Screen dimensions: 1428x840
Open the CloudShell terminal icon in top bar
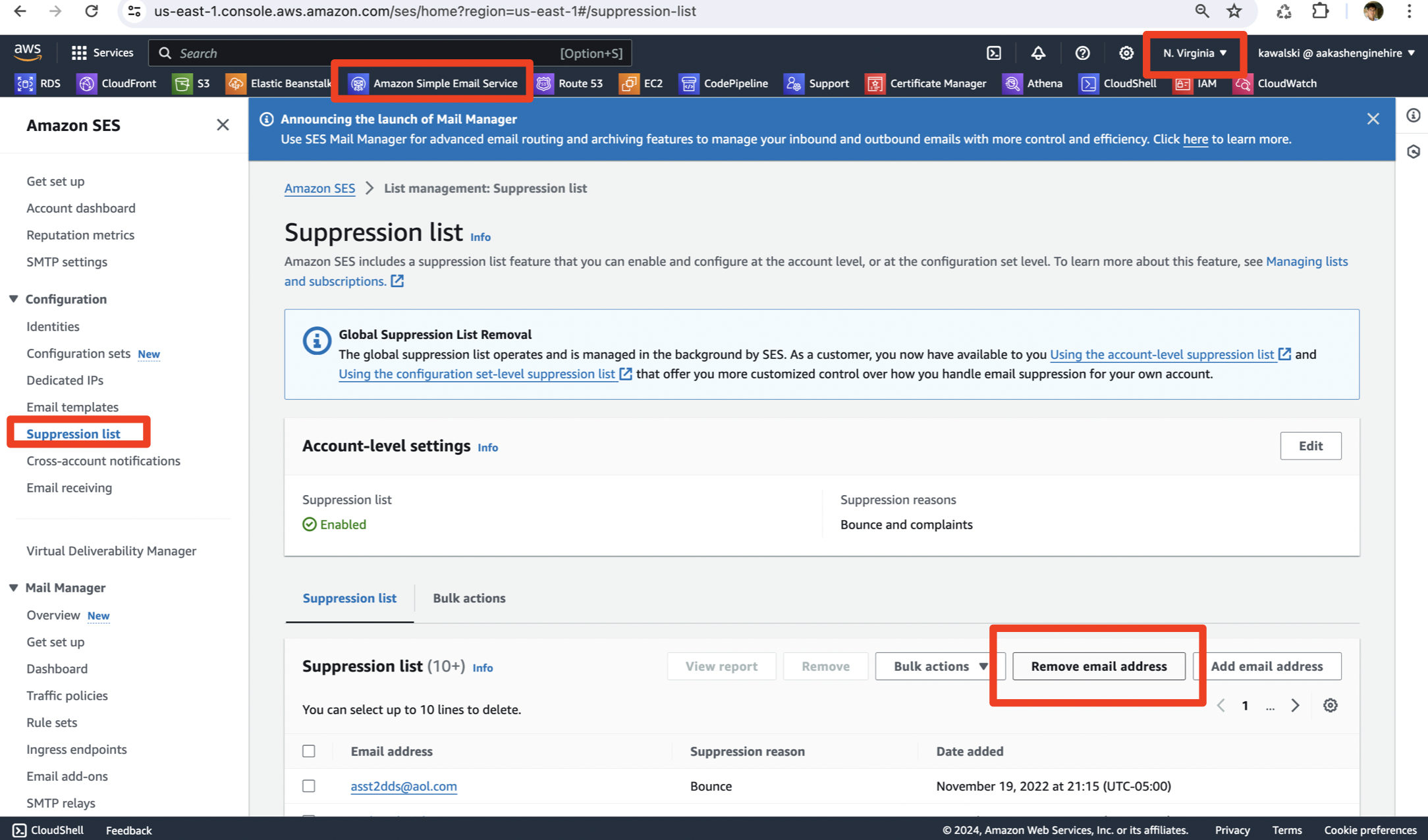pos(994,53)
